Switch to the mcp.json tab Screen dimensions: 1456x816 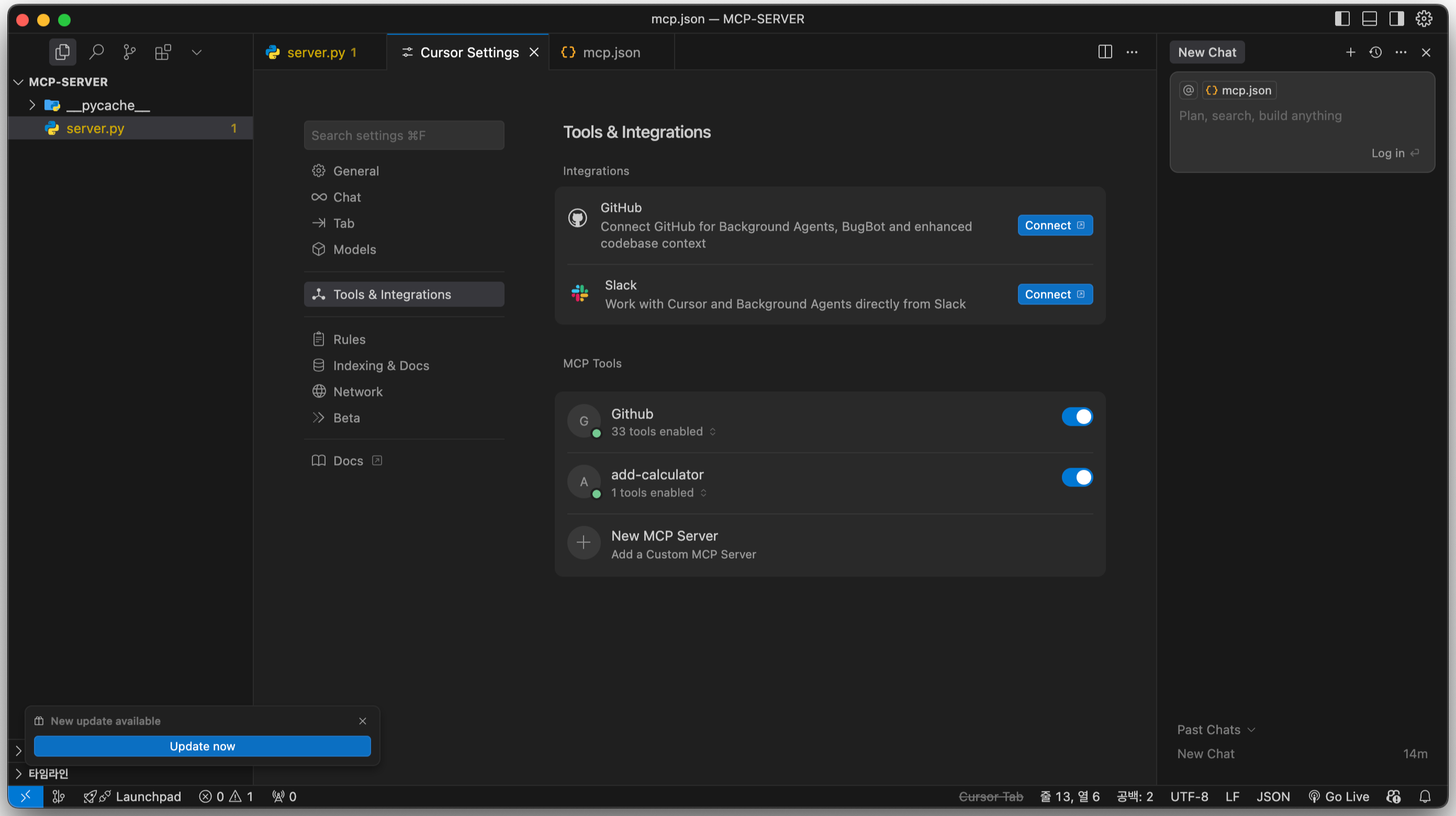pos(610,52)
